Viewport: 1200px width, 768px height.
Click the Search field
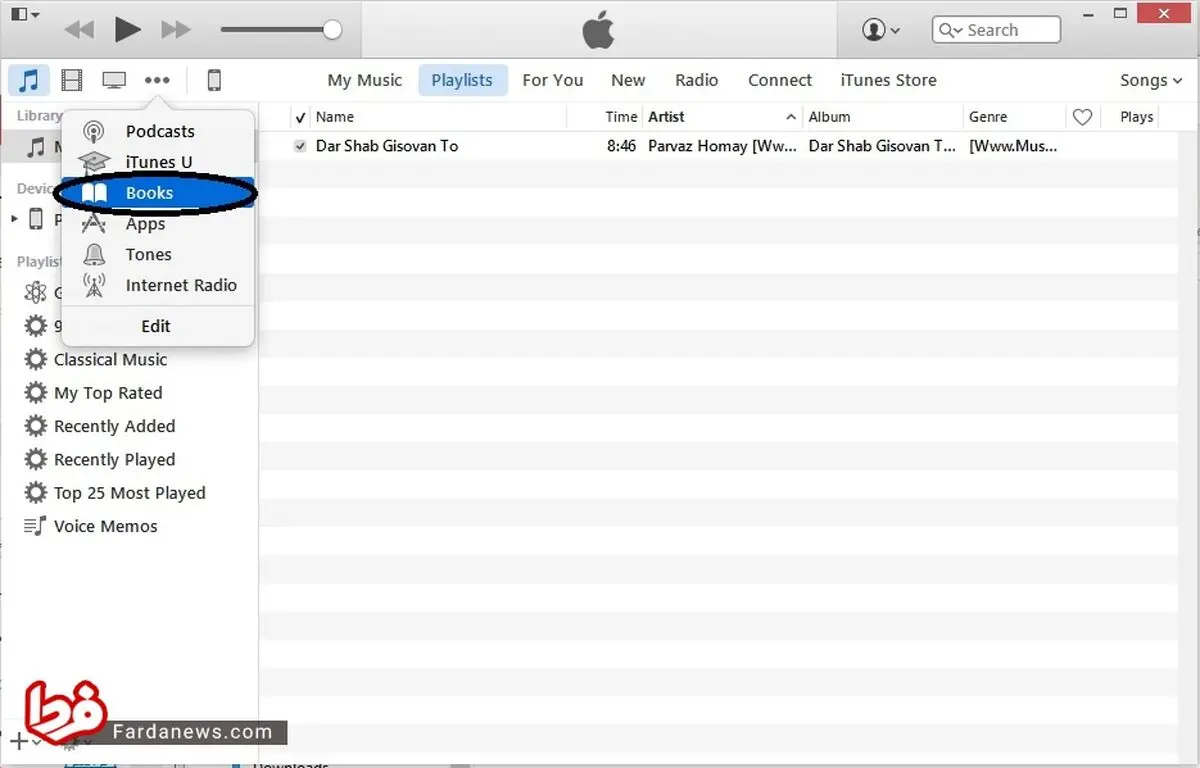pos(996,30)
